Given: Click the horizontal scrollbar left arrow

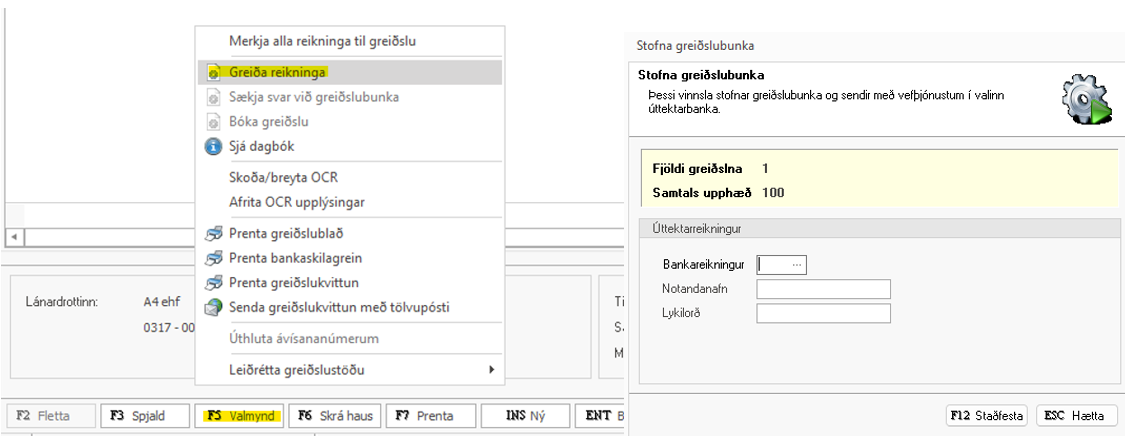Looking at the screenshot, I should click(13, 237).
